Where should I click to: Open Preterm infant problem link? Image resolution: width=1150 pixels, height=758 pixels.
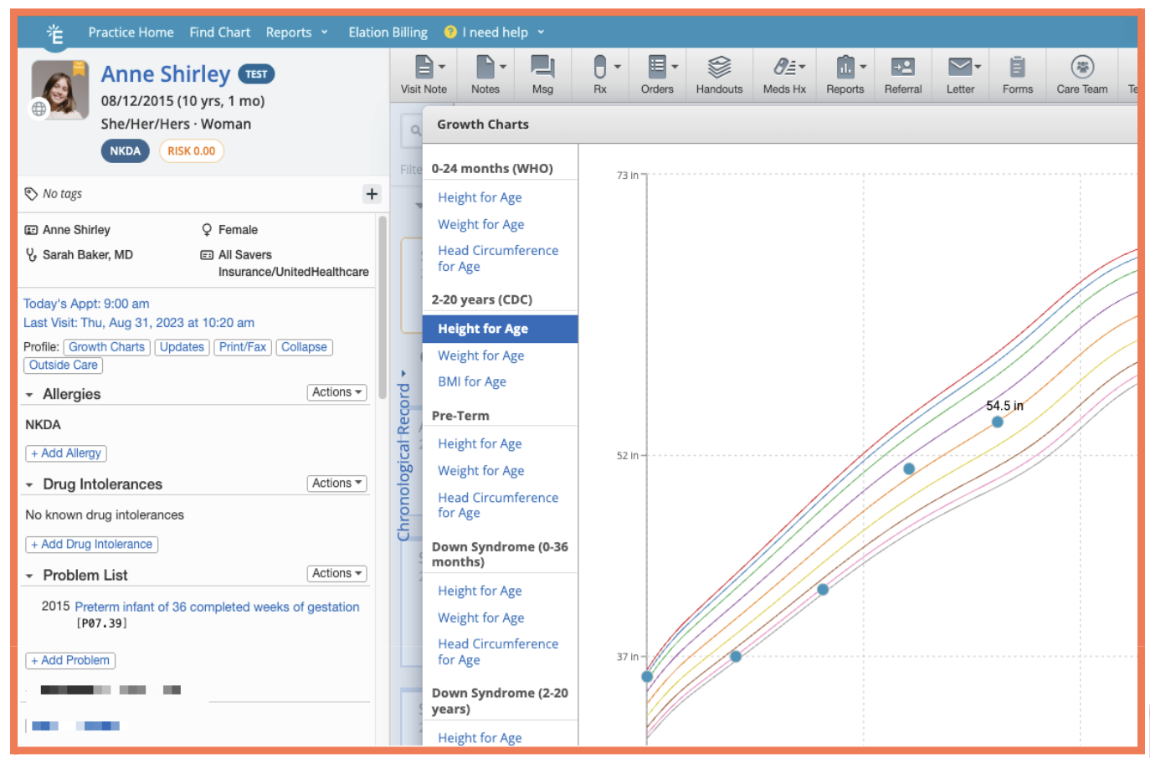pyautogui.click(x=217, y=607)
